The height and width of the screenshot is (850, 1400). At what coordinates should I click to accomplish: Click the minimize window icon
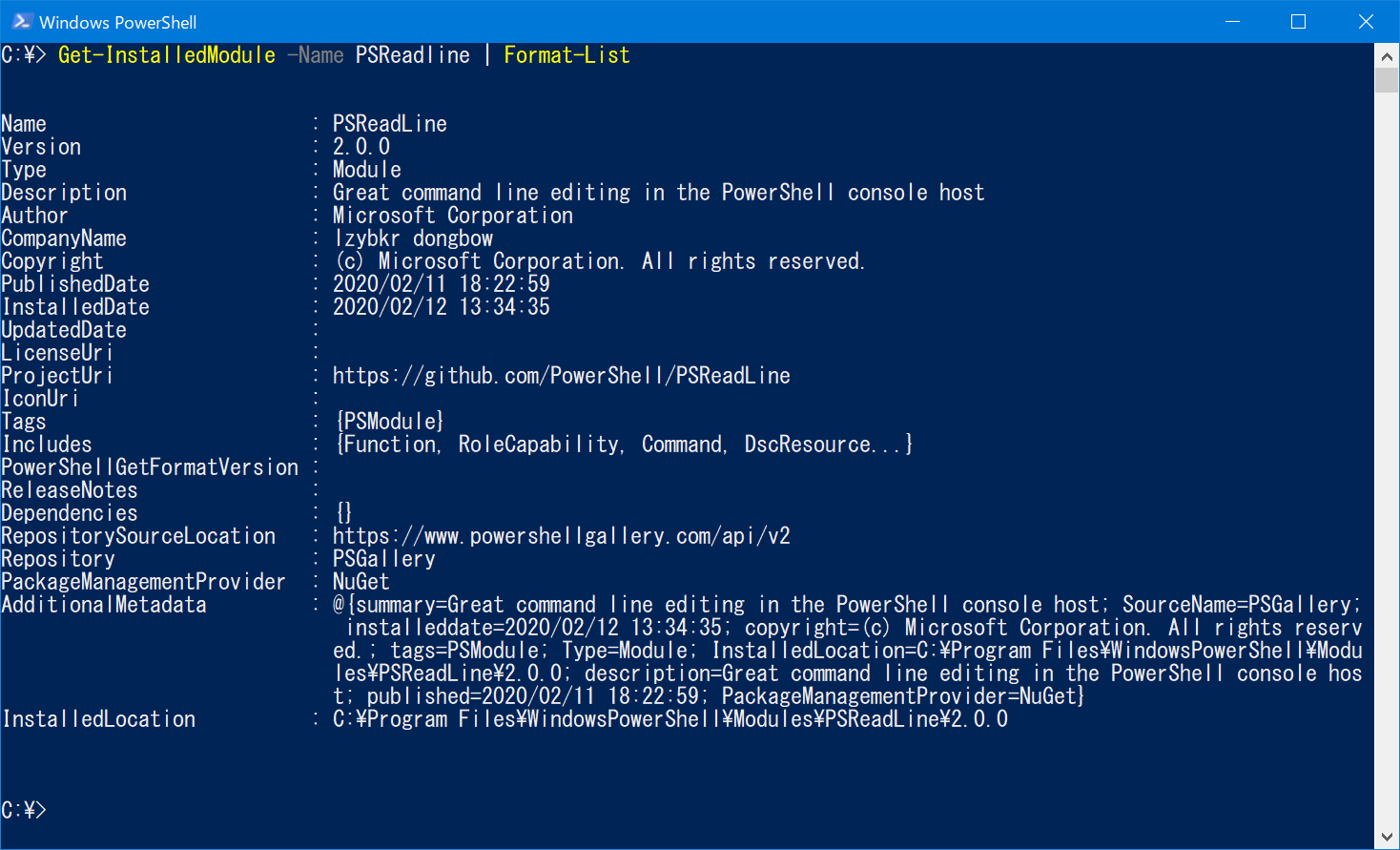point(1232,21)
